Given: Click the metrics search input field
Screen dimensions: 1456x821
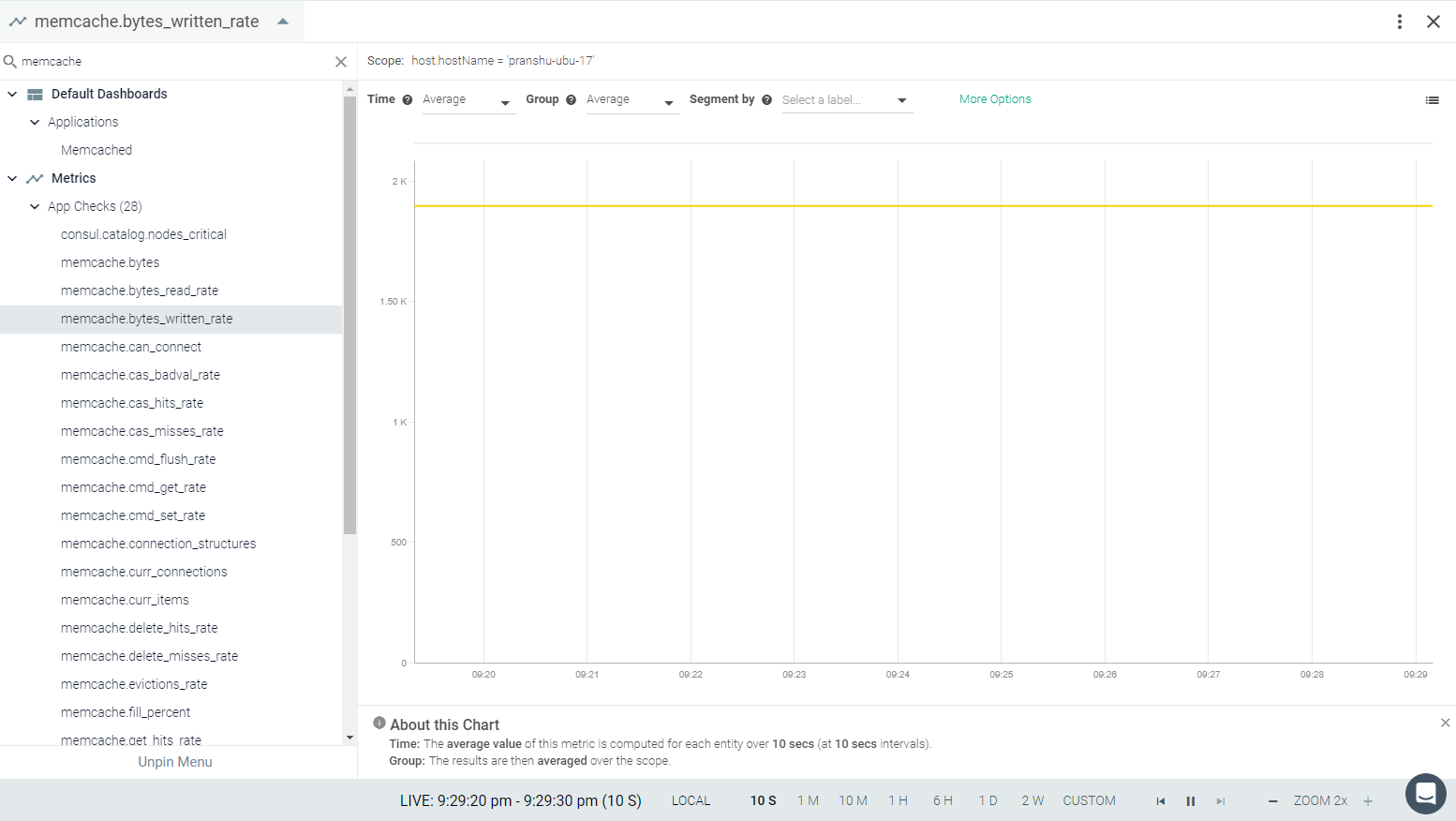Looking at the screenshot, I should pyautogui.click(x=174, y=62).
